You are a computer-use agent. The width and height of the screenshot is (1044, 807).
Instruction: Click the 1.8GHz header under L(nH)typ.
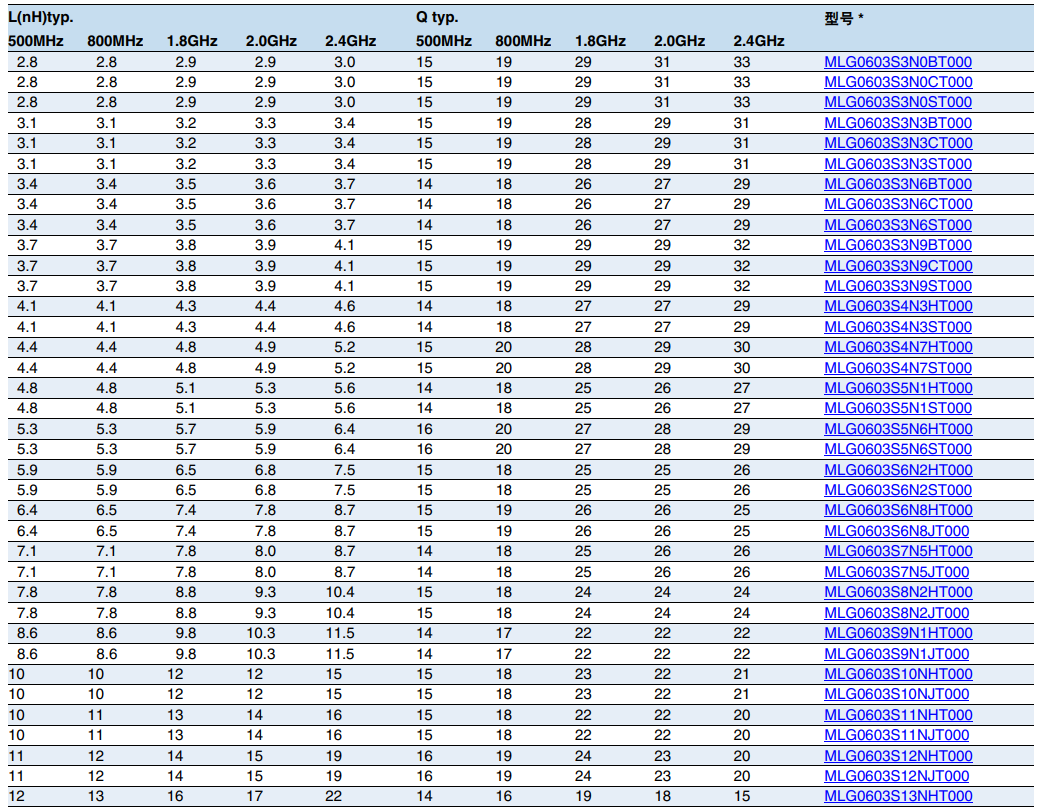(192, 41)
